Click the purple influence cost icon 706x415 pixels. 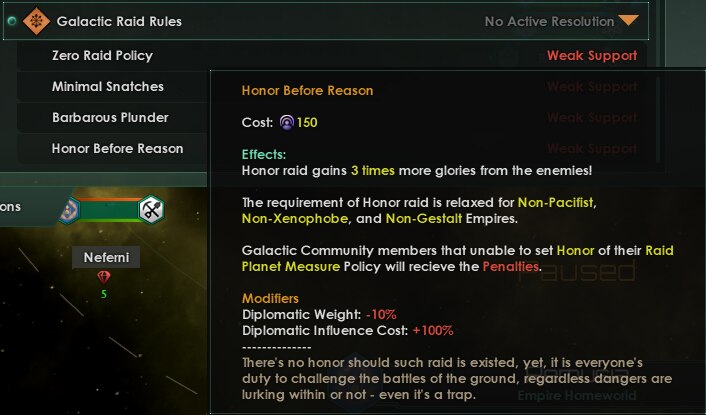(x=287, y=123)
